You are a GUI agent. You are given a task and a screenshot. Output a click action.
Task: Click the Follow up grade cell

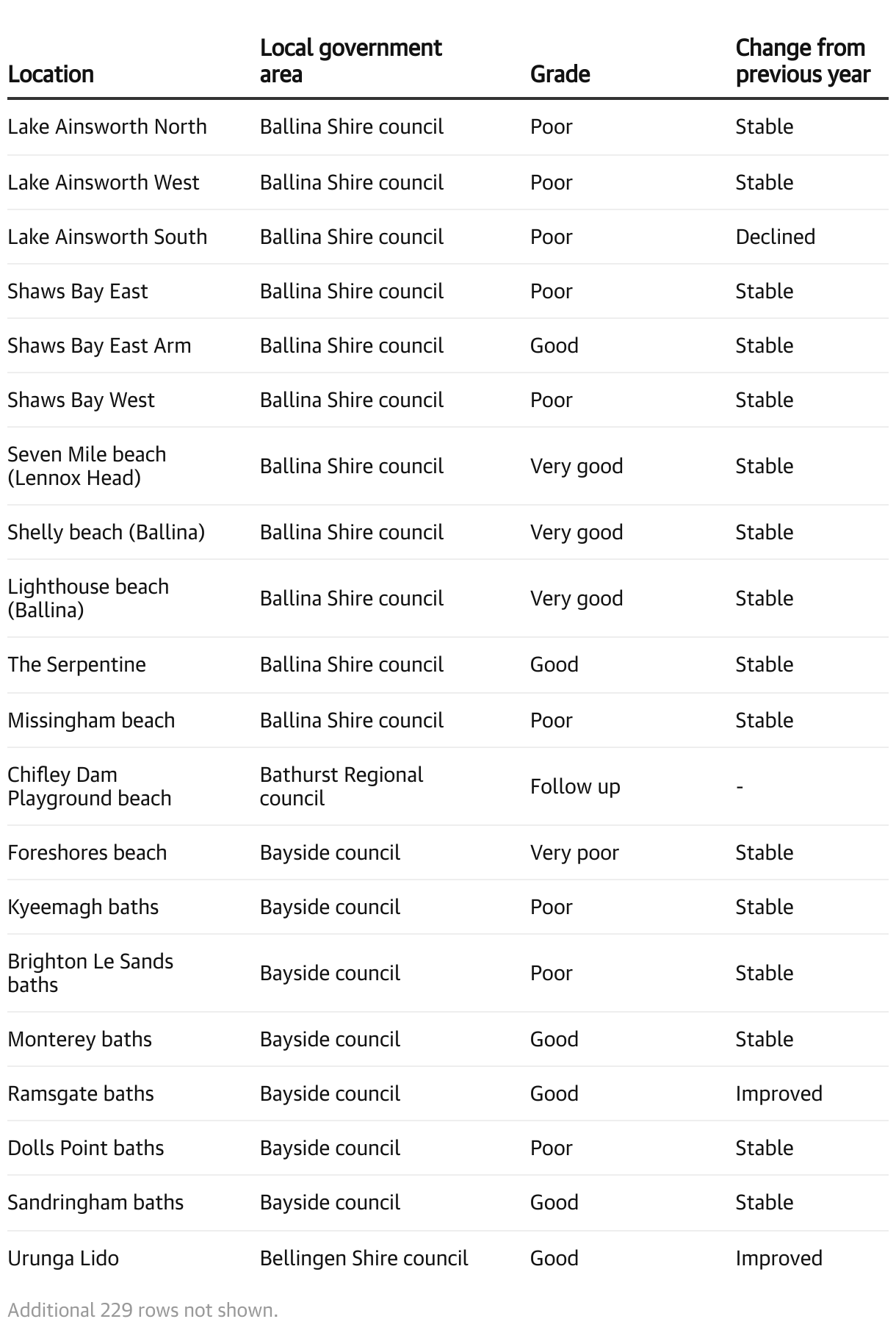pos(575,787)
